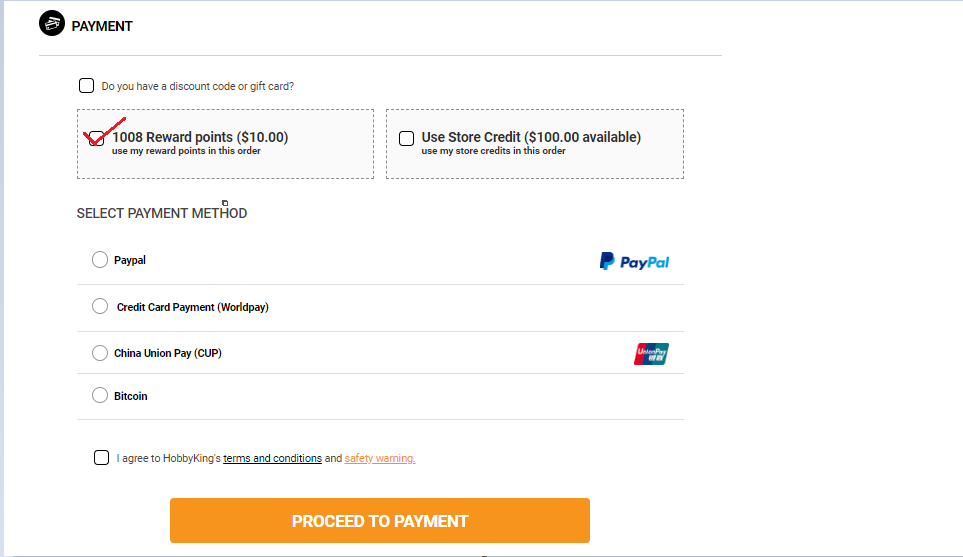Click the PayPal logo
This screenshot has width=963, height=557.
click(x=634, y=261)
